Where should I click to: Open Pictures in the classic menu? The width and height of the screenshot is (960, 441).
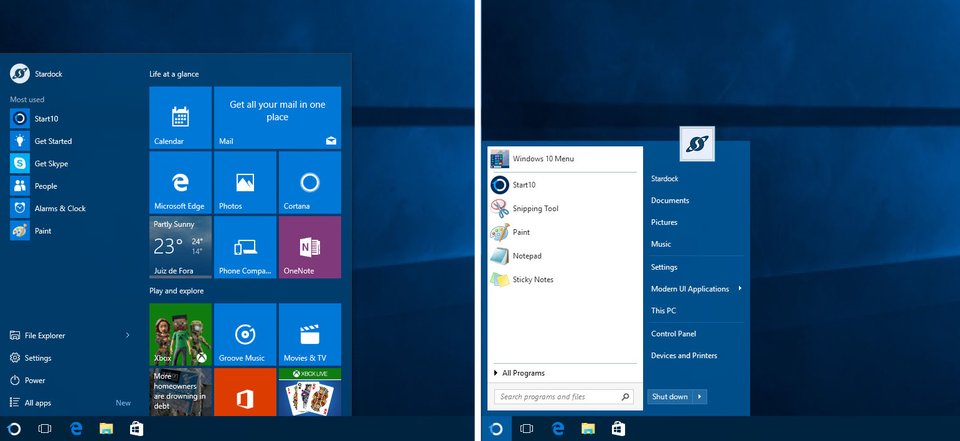pos(664,222)
